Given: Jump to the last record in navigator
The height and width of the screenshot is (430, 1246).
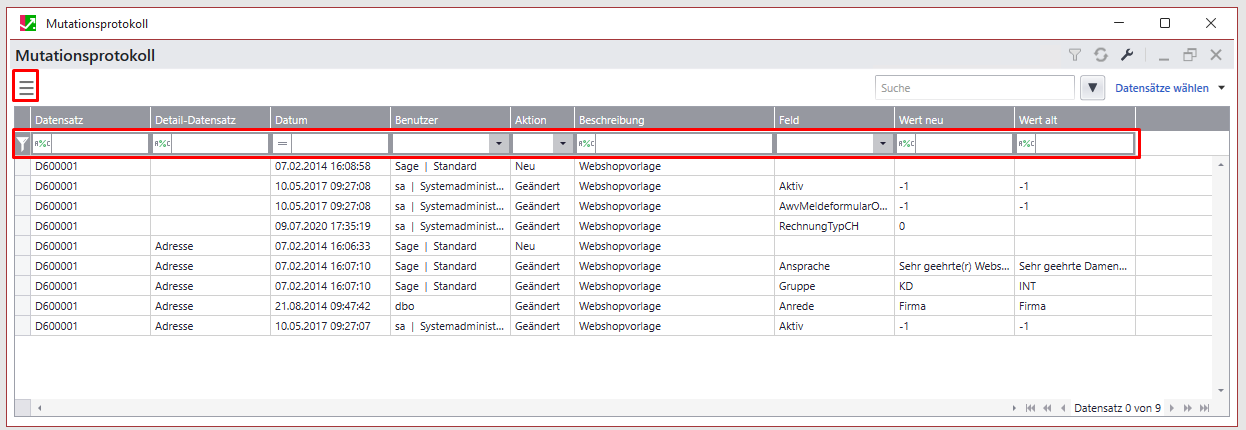Looking at the screenshot, I should coord(1205,408).
